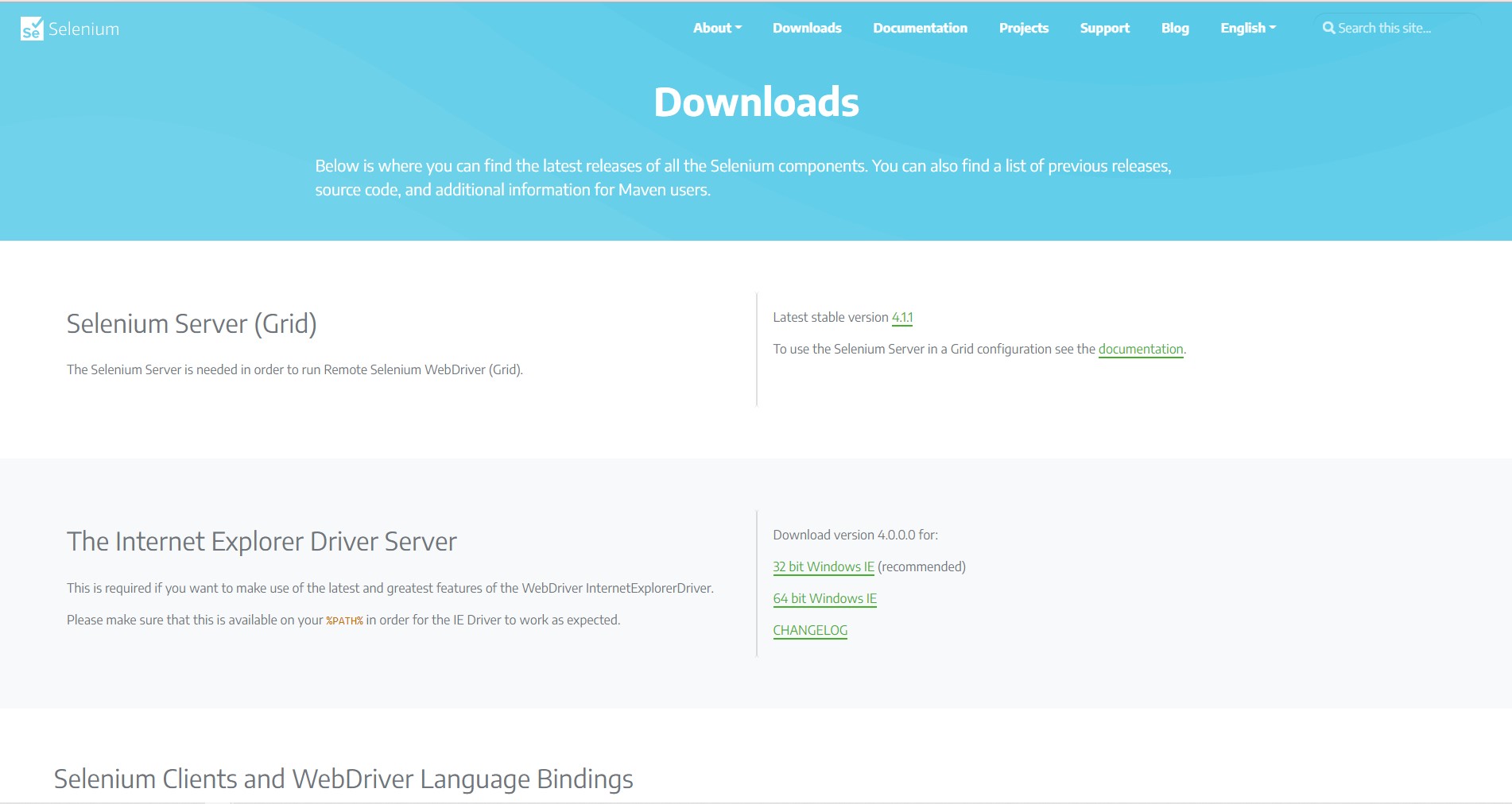The image size is (1512, 804).
Task: Open the About dropdown menu
Action: coord(713,27)
